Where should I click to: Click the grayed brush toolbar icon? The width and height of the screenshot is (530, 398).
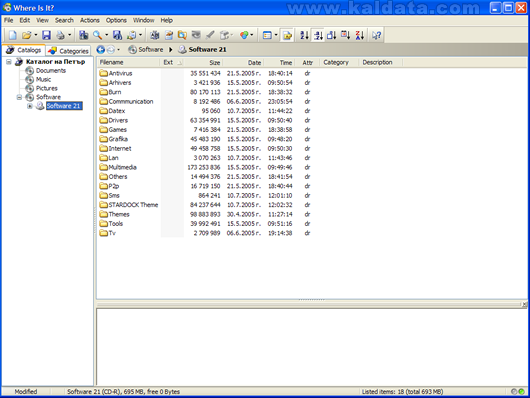210,35
